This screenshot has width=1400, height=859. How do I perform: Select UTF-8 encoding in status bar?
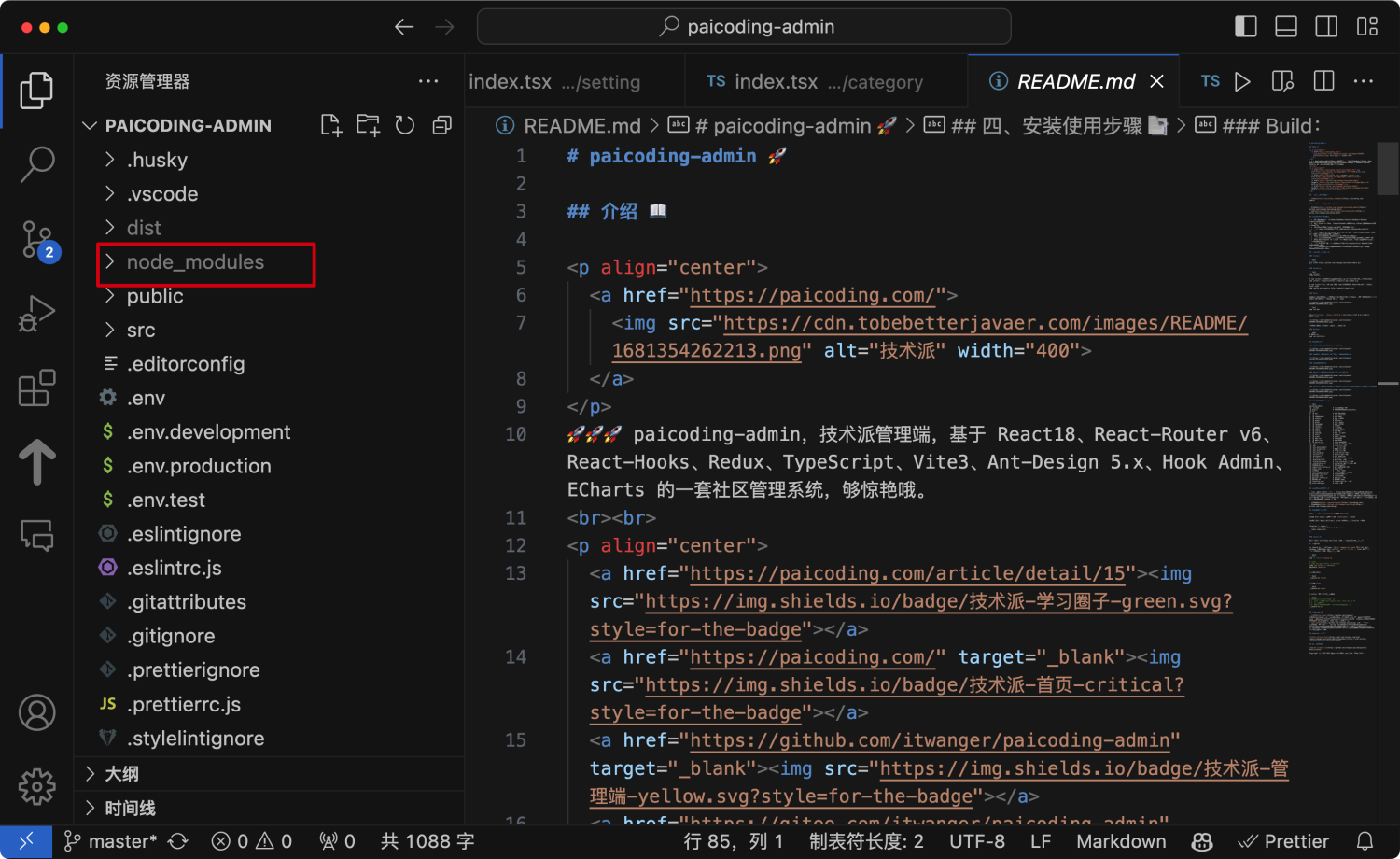pyautogui.click(x=977, y=841)
